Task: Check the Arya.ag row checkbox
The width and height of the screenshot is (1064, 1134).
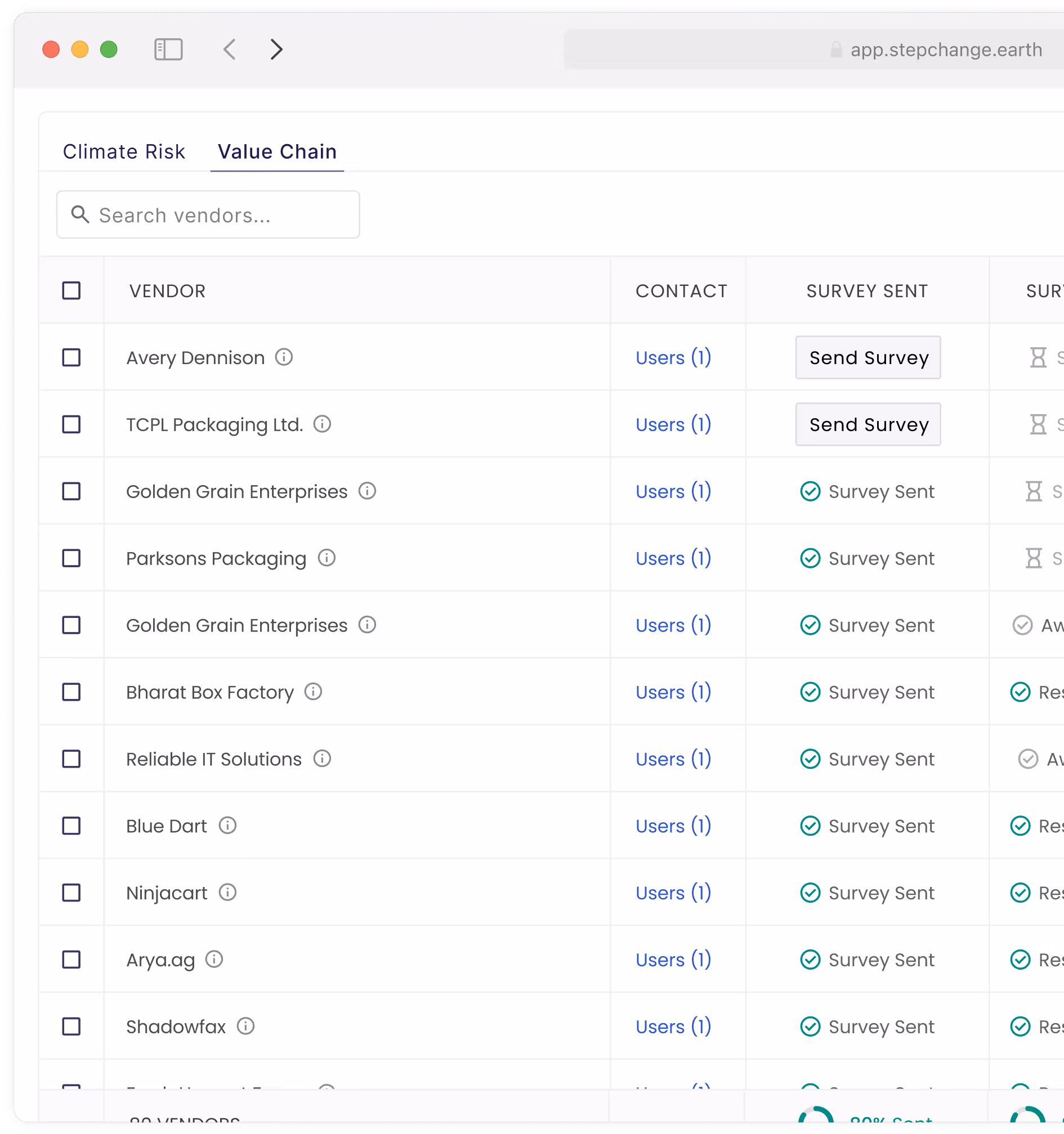Action: point(71,960)
